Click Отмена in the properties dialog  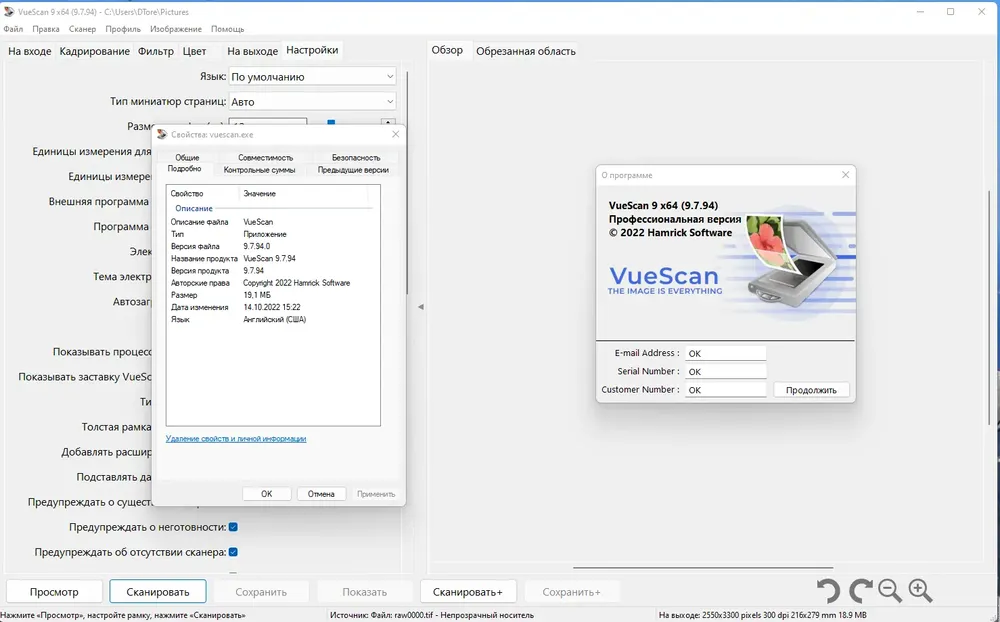(x=321, y=494)
